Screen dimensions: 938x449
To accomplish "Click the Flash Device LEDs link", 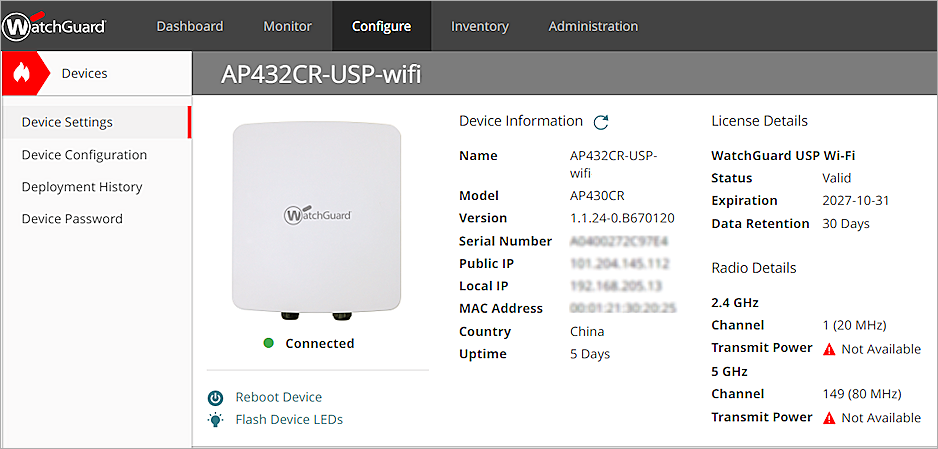I will [289, 420].
